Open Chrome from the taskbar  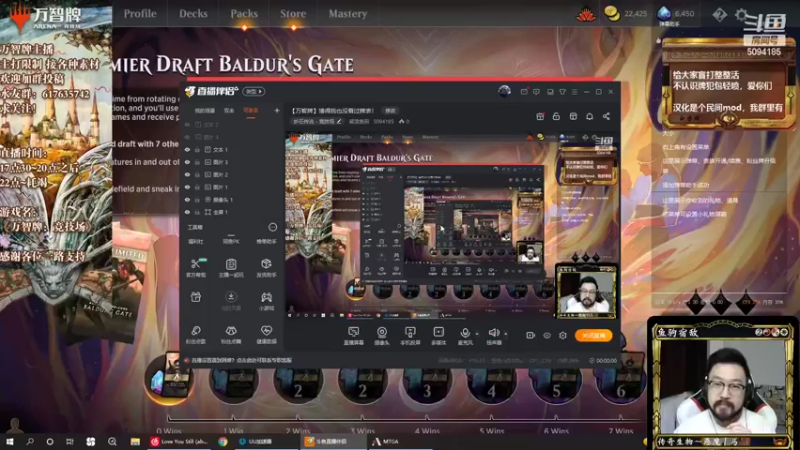[x=223, y=442]
